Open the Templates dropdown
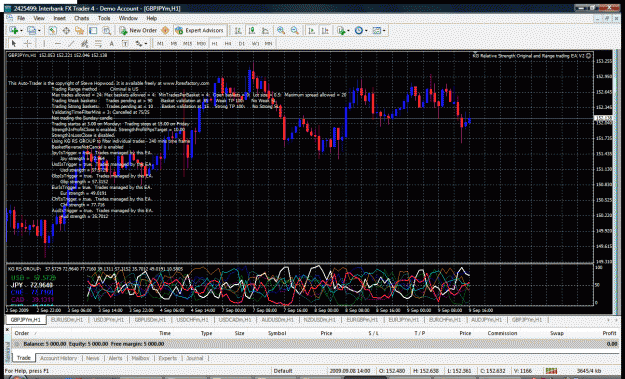The image size is (625, 379). (x=378, y=31)
